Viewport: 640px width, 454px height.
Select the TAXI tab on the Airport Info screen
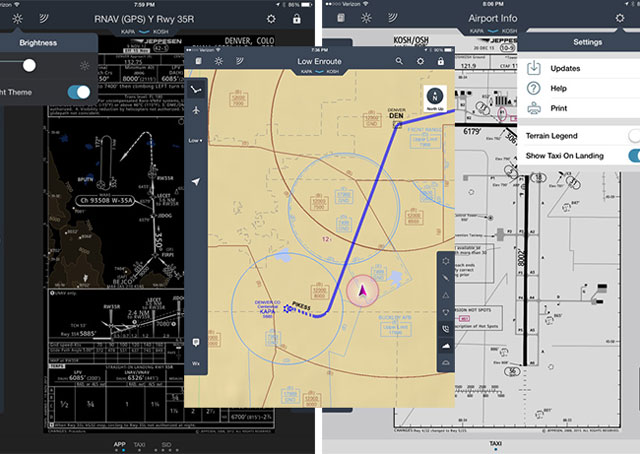[x=495, y=443]
